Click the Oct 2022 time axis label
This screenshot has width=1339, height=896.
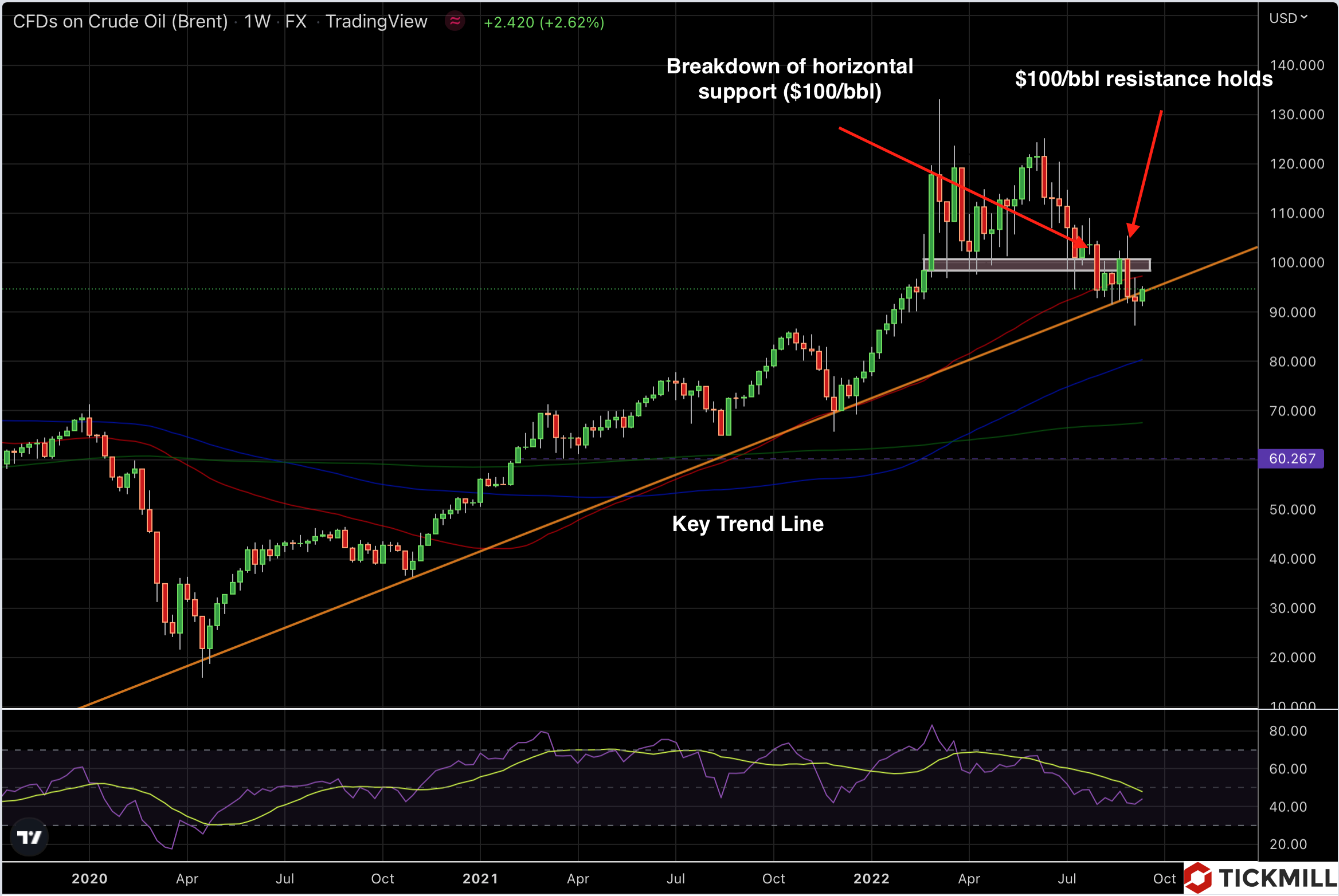point(1164,878)
